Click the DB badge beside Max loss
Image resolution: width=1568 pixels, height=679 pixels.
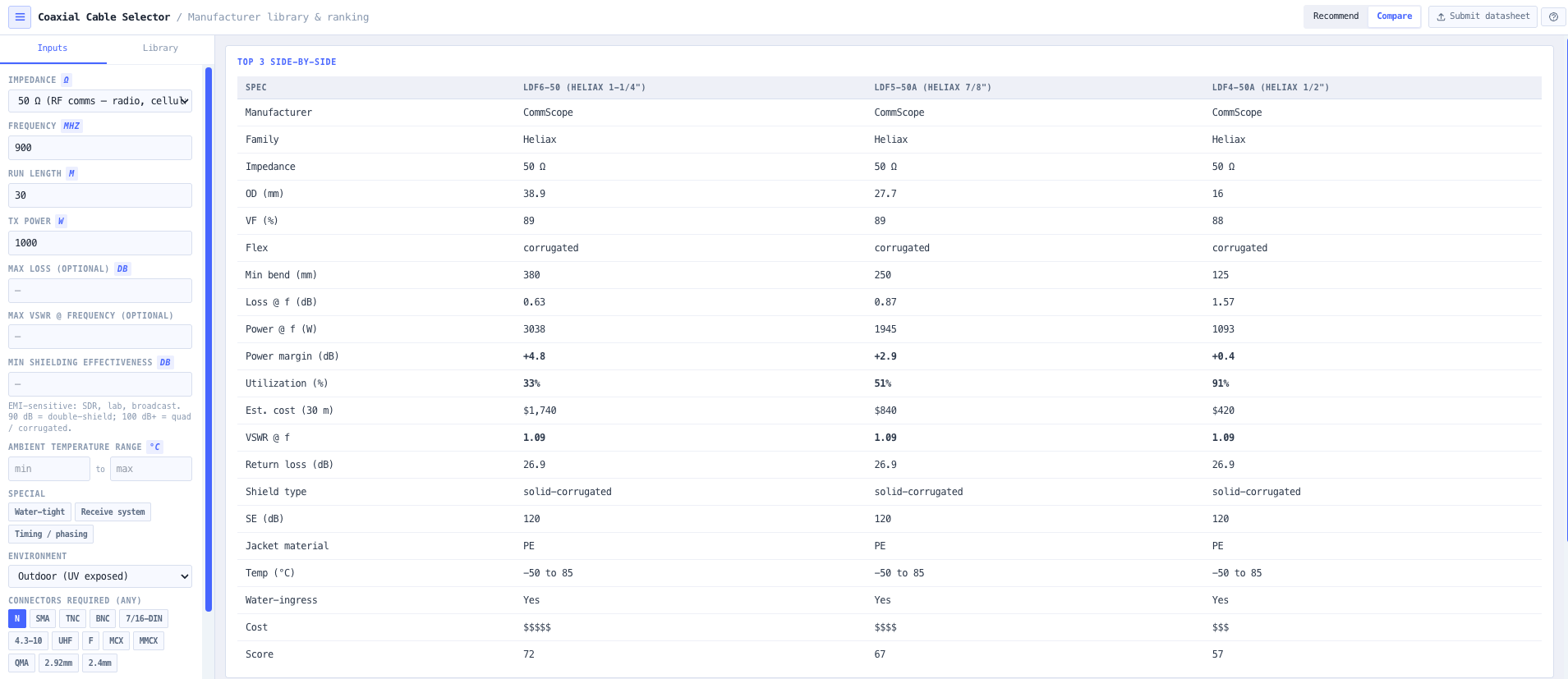pyautogui.click(x=122, y=269)
